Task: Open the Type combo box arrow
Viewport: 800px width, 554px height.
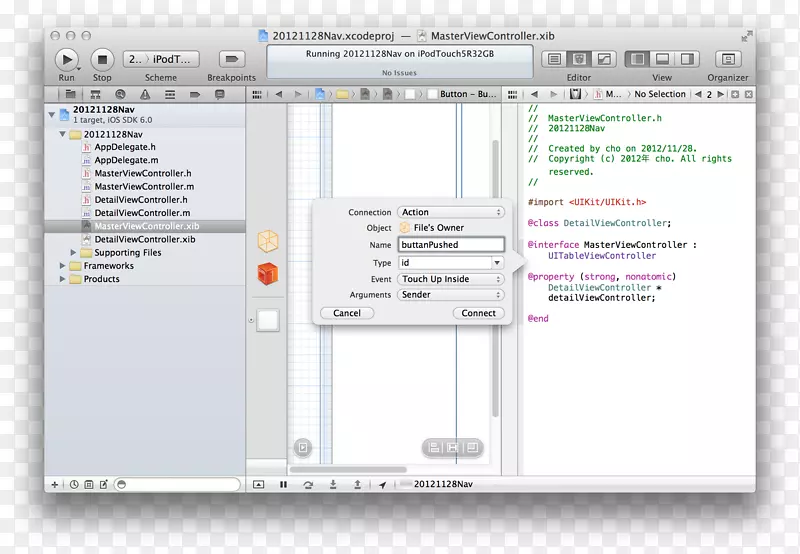Action: point(497,263)
